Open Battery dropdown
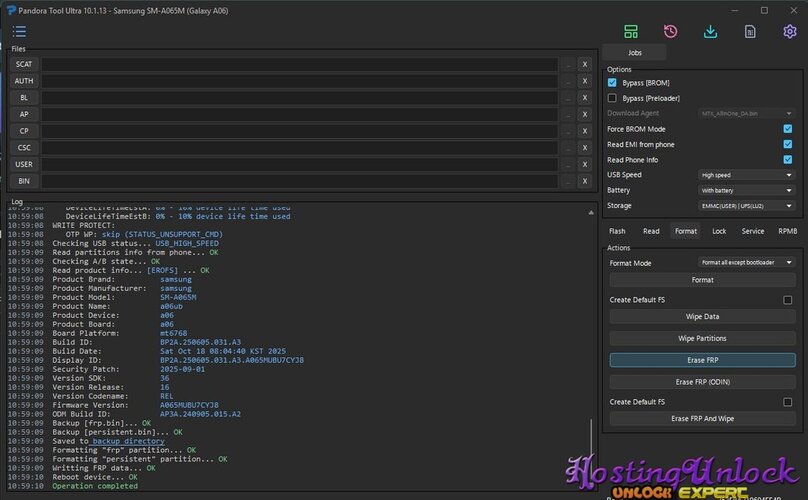This screenshot has height=500, width=808. coord(746,191)
